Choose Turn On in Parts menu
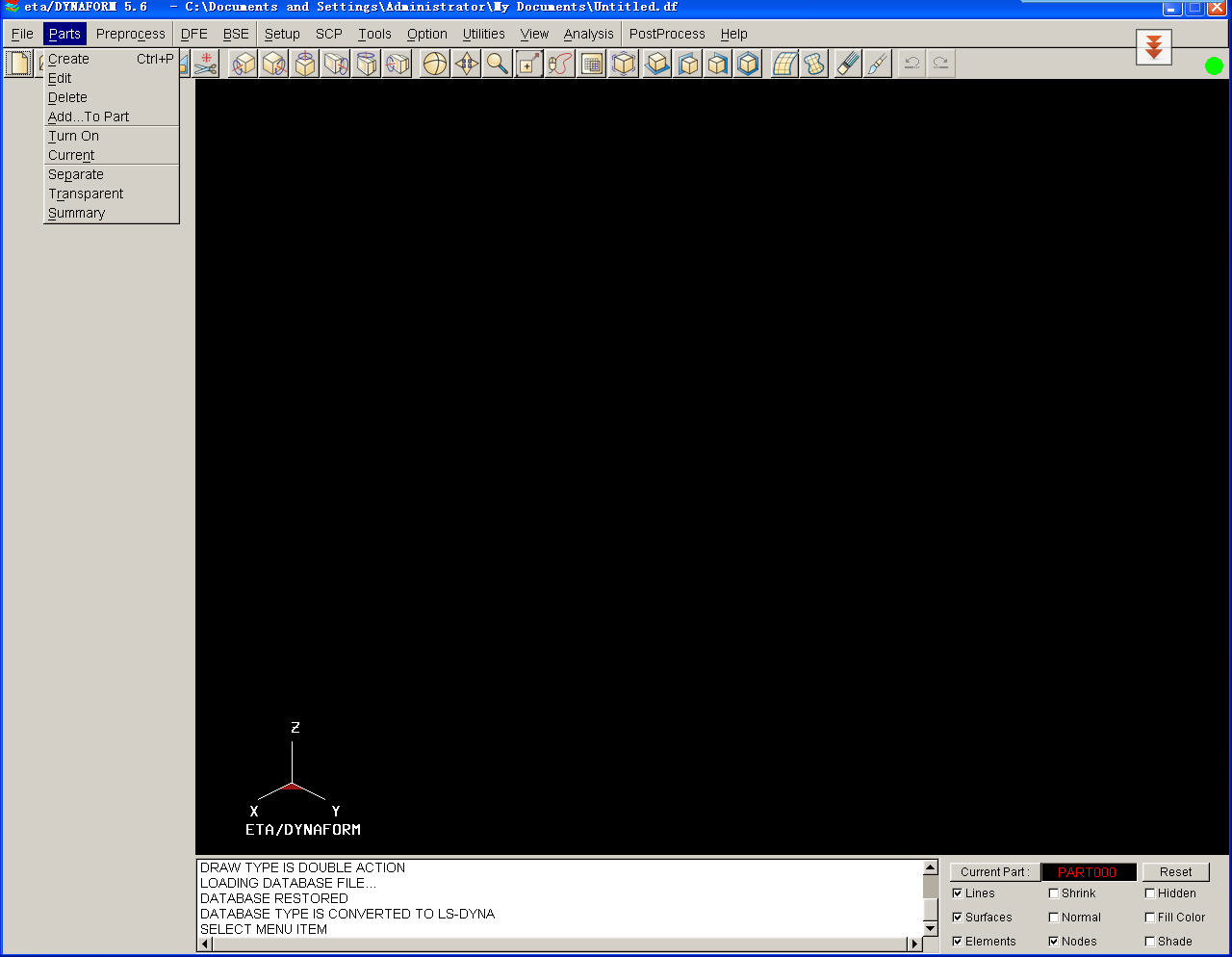The height and width of the screenshot is (957, 1232). coord(112,136)
